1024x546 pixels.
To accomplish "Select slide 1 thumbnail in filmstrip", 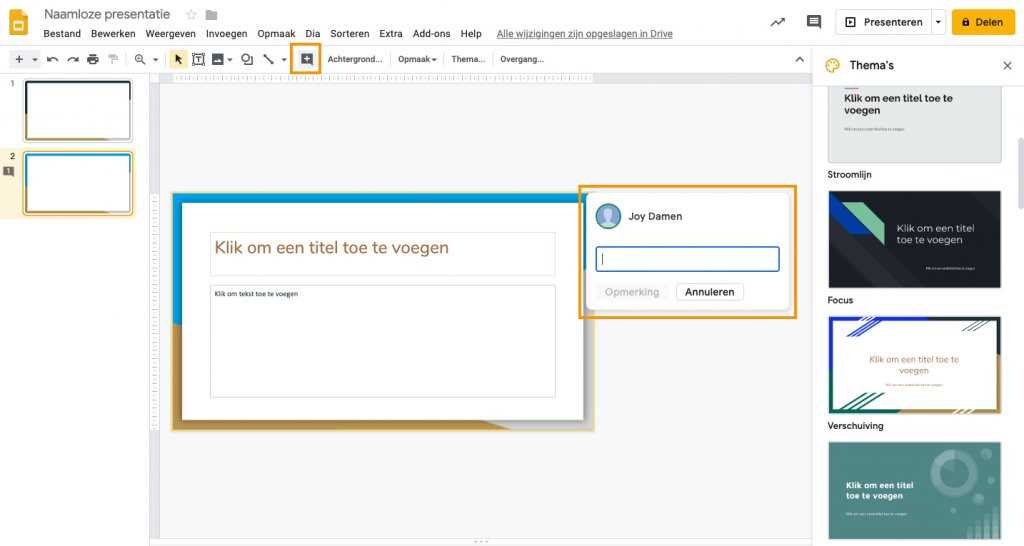I will coord(78,110).
